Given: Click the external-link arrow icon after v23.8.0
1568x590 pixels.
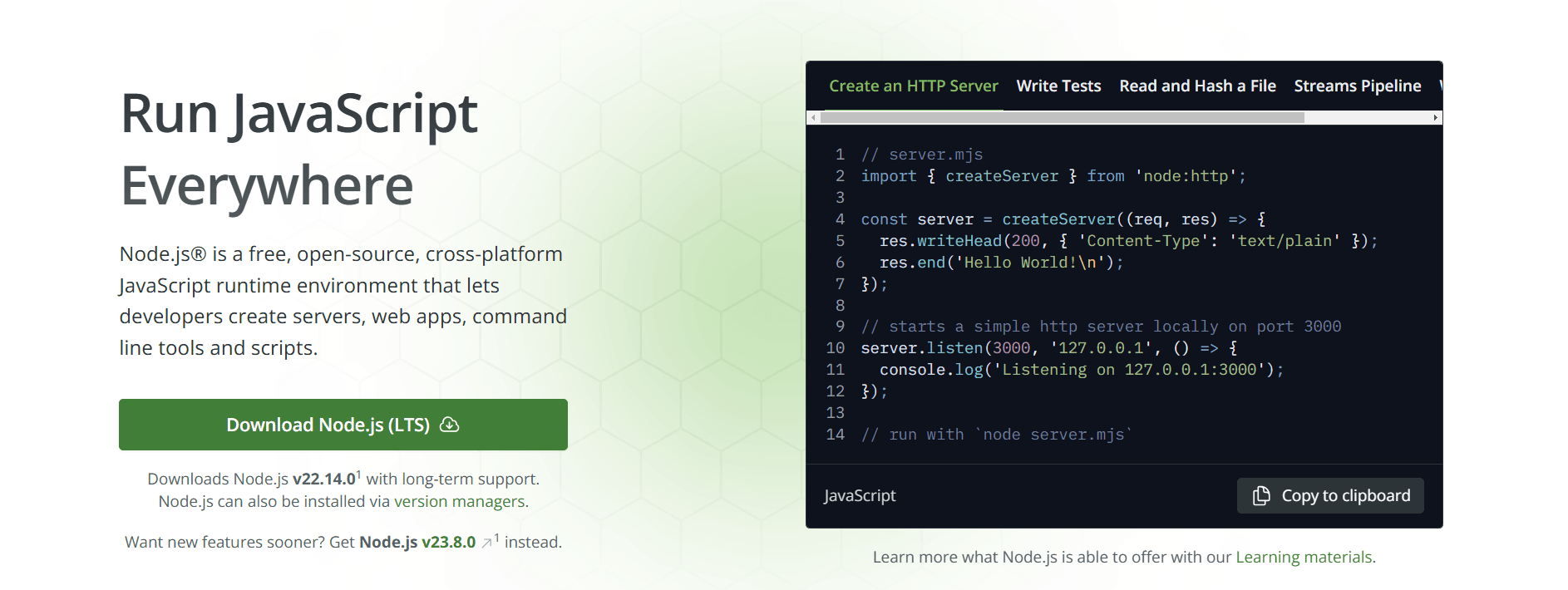Looking at the screenshot, I should [486, 543].
